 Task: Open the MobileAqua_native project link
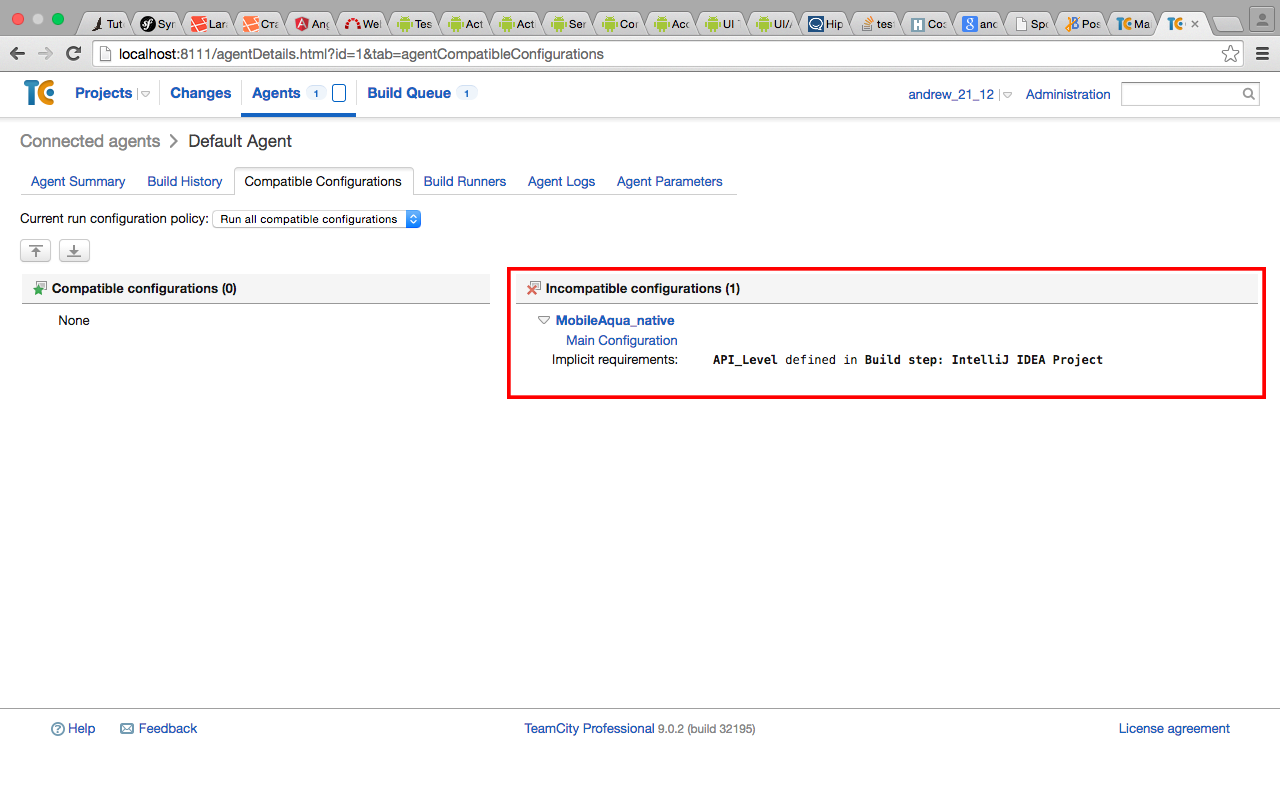tap(615, 320)
